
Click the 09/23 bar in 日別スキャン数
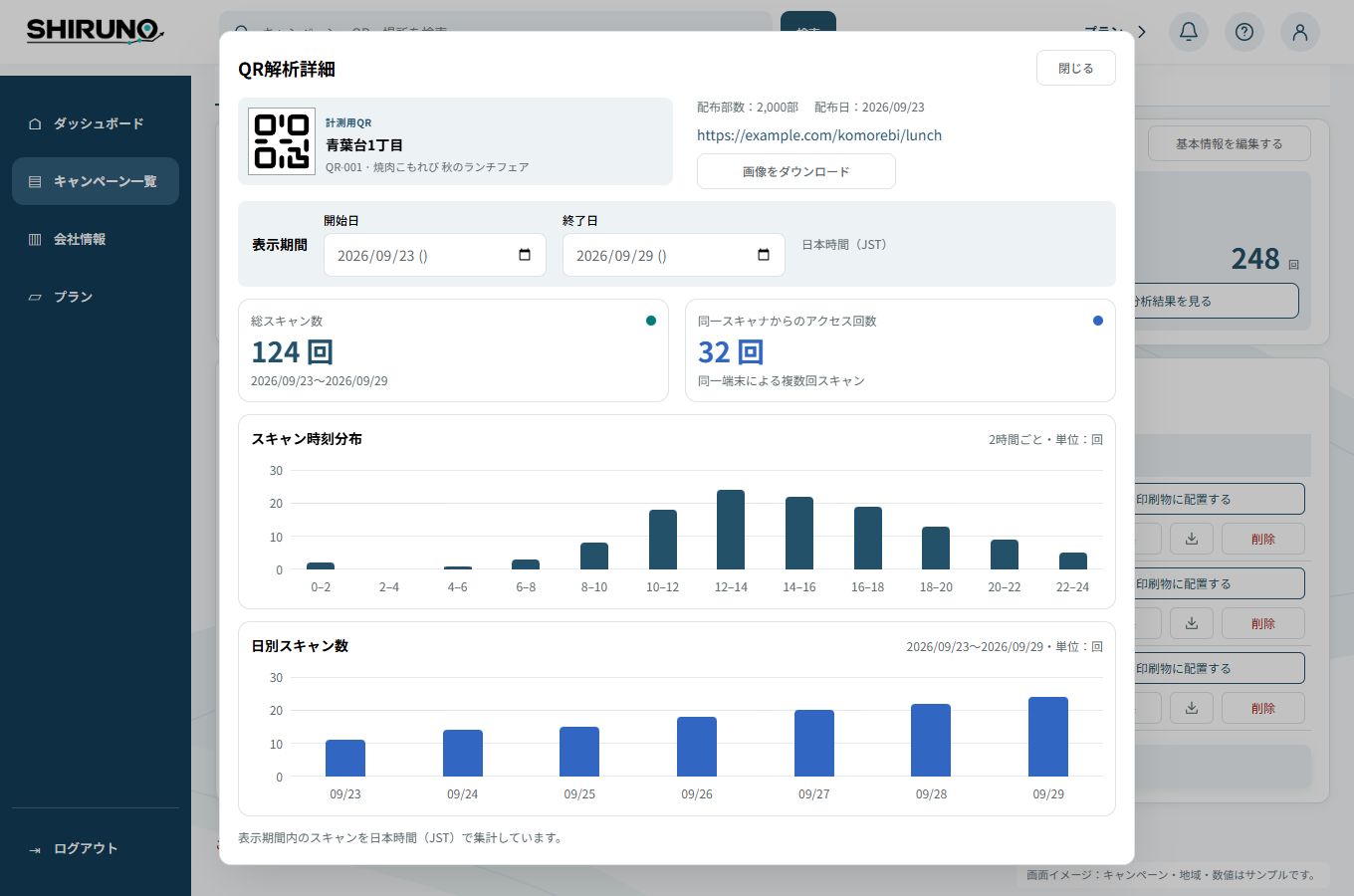345,759
